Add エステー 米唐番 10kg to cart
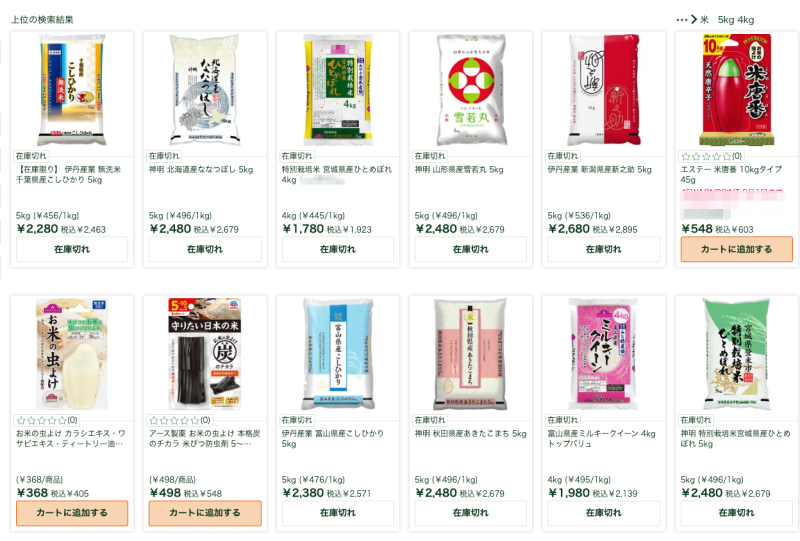This screenshot has width=800, height=541. [x=736, y=249]
